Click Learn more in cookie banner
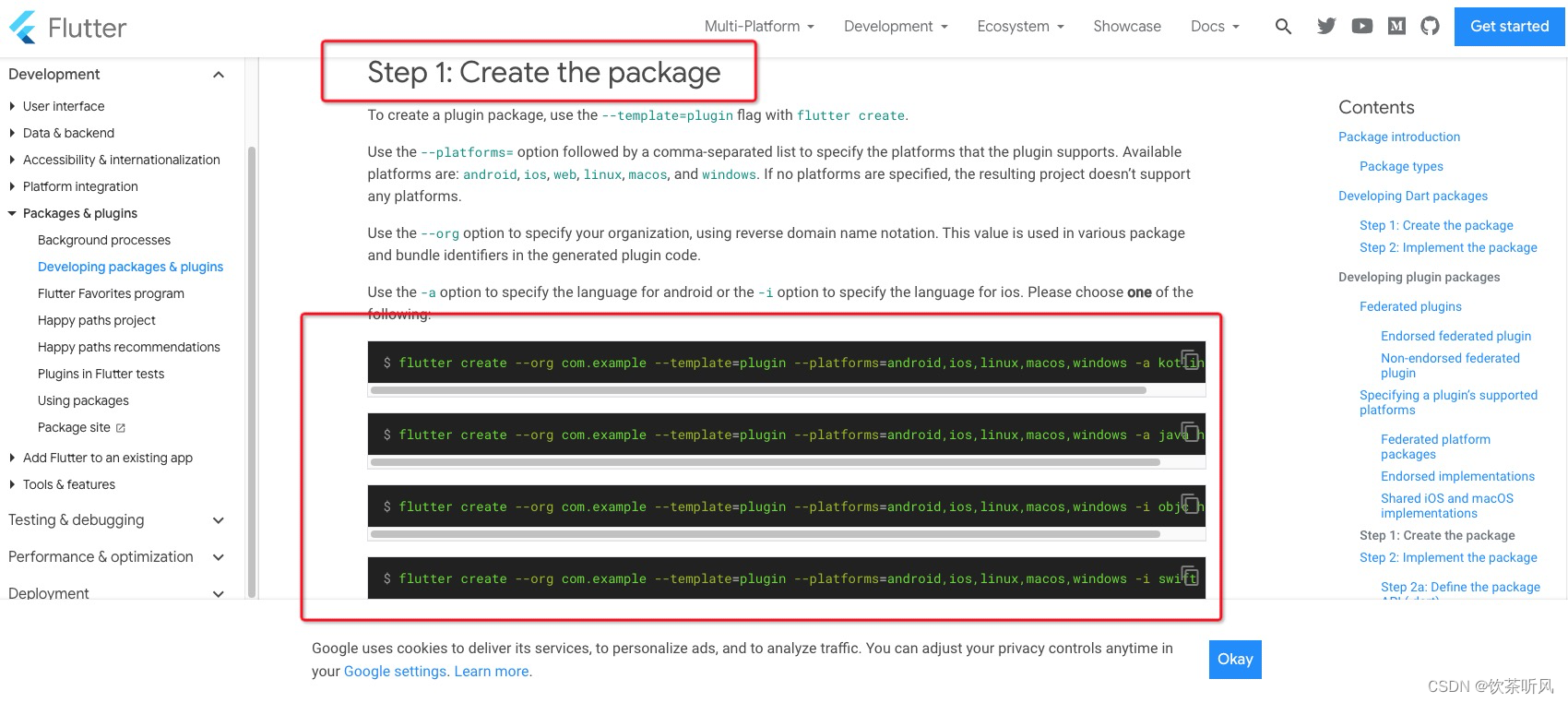 click(x=492, y=672)
